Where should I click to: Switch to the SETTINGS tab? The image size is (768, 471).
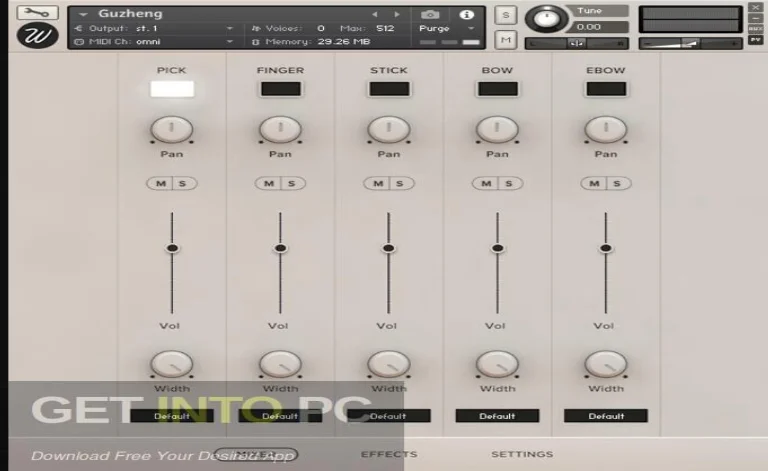pos(522,454)
